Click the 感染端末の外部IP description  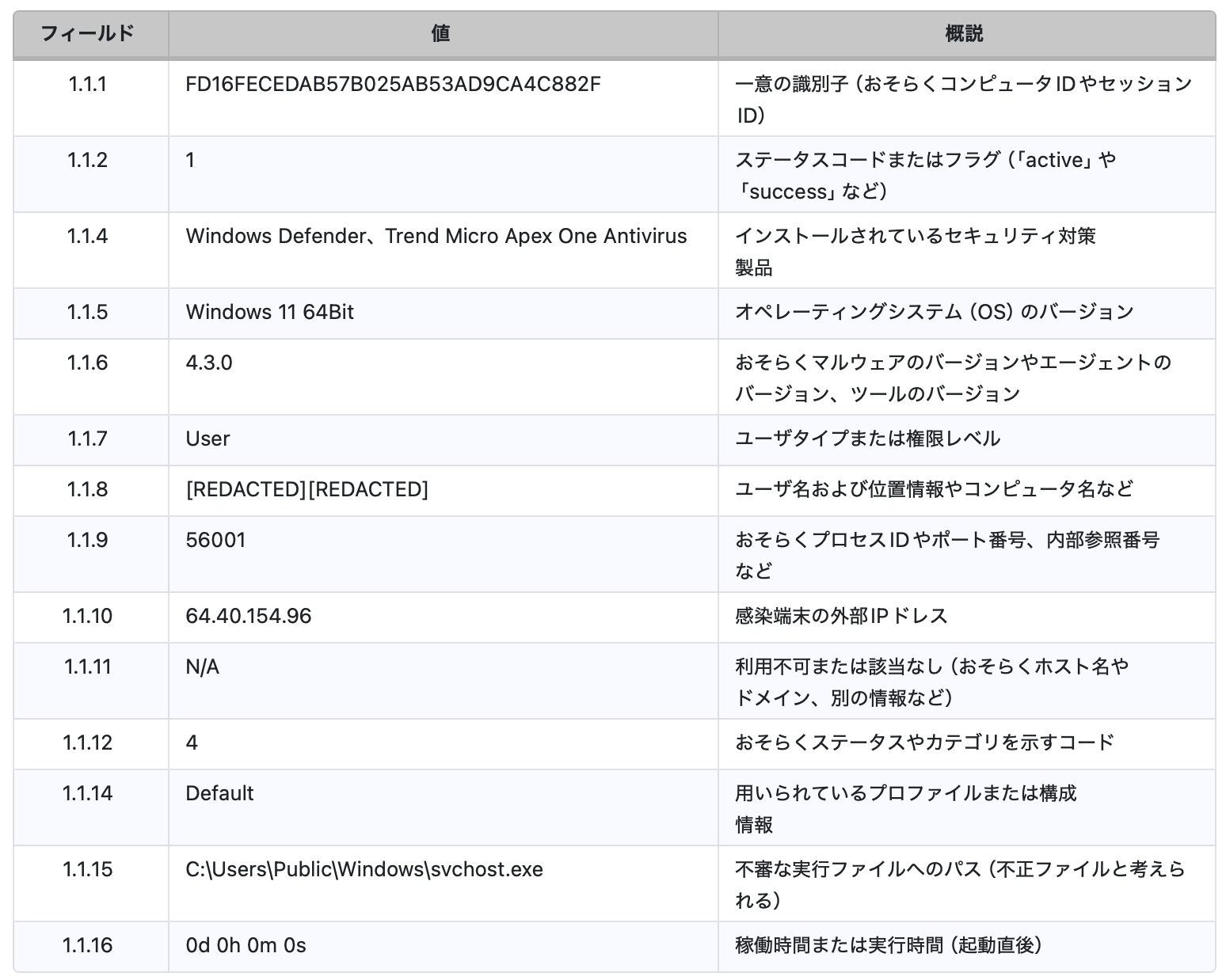[x=841, y=616]
